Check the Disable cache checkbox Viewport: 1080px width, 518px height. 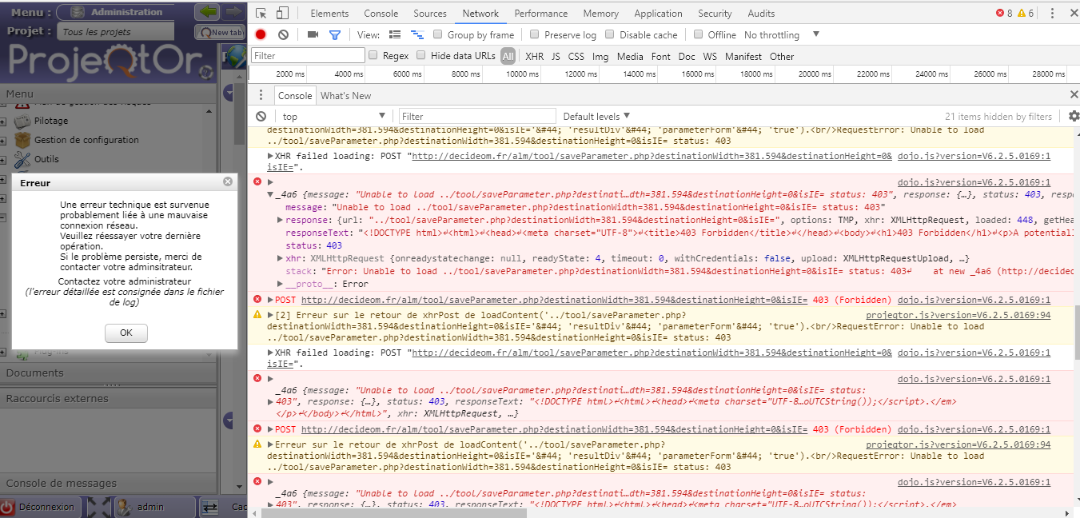(608, 35)
